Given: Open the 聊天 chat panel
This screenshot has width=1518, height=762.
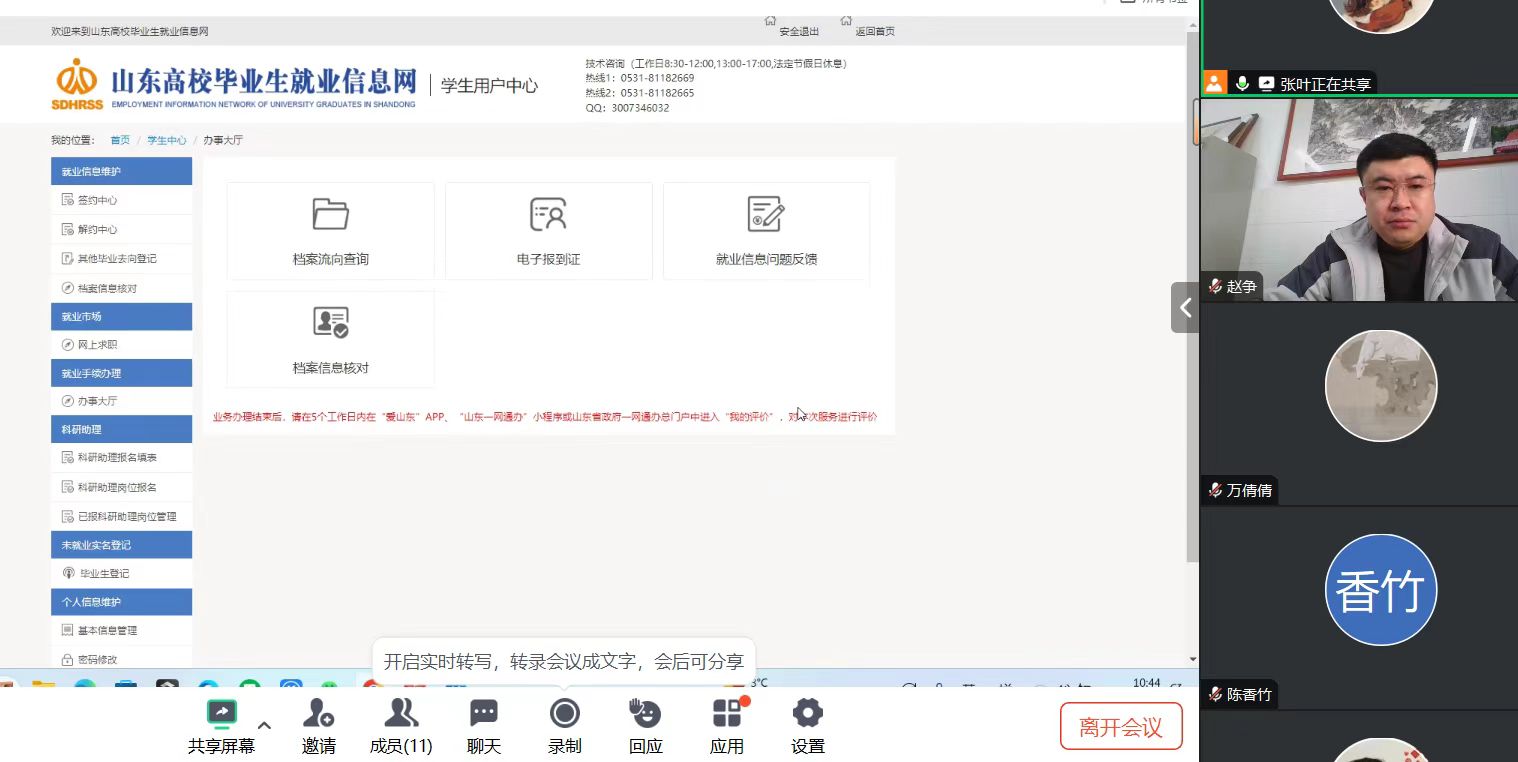Looking at the screenshot, I should tap(484, 727).
